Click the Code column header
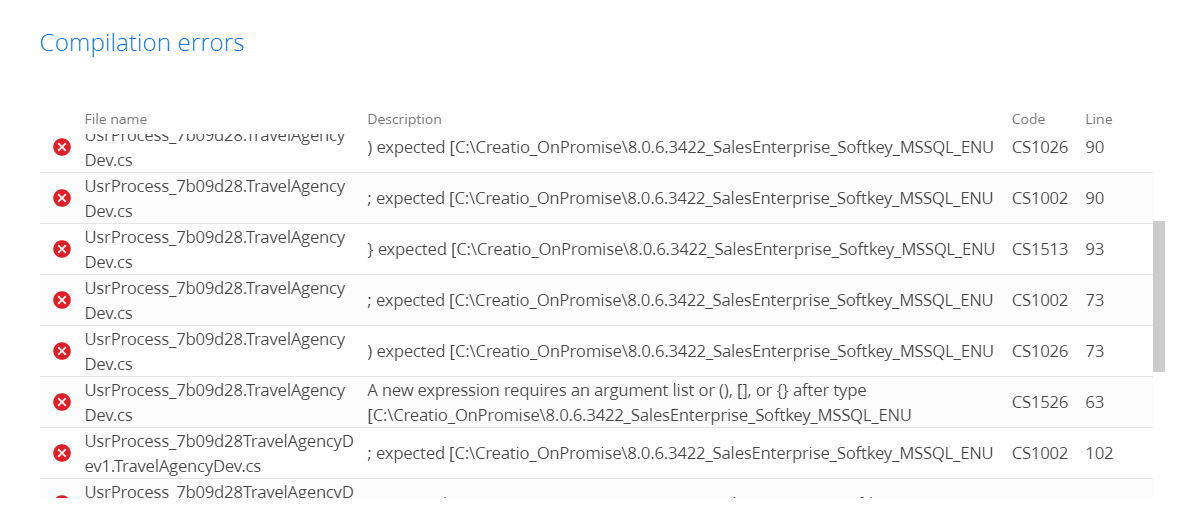 coord(1028,119)
